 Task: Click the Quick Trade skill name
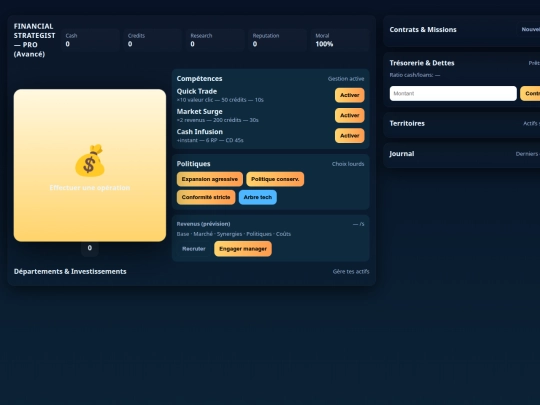pos(197,91)
